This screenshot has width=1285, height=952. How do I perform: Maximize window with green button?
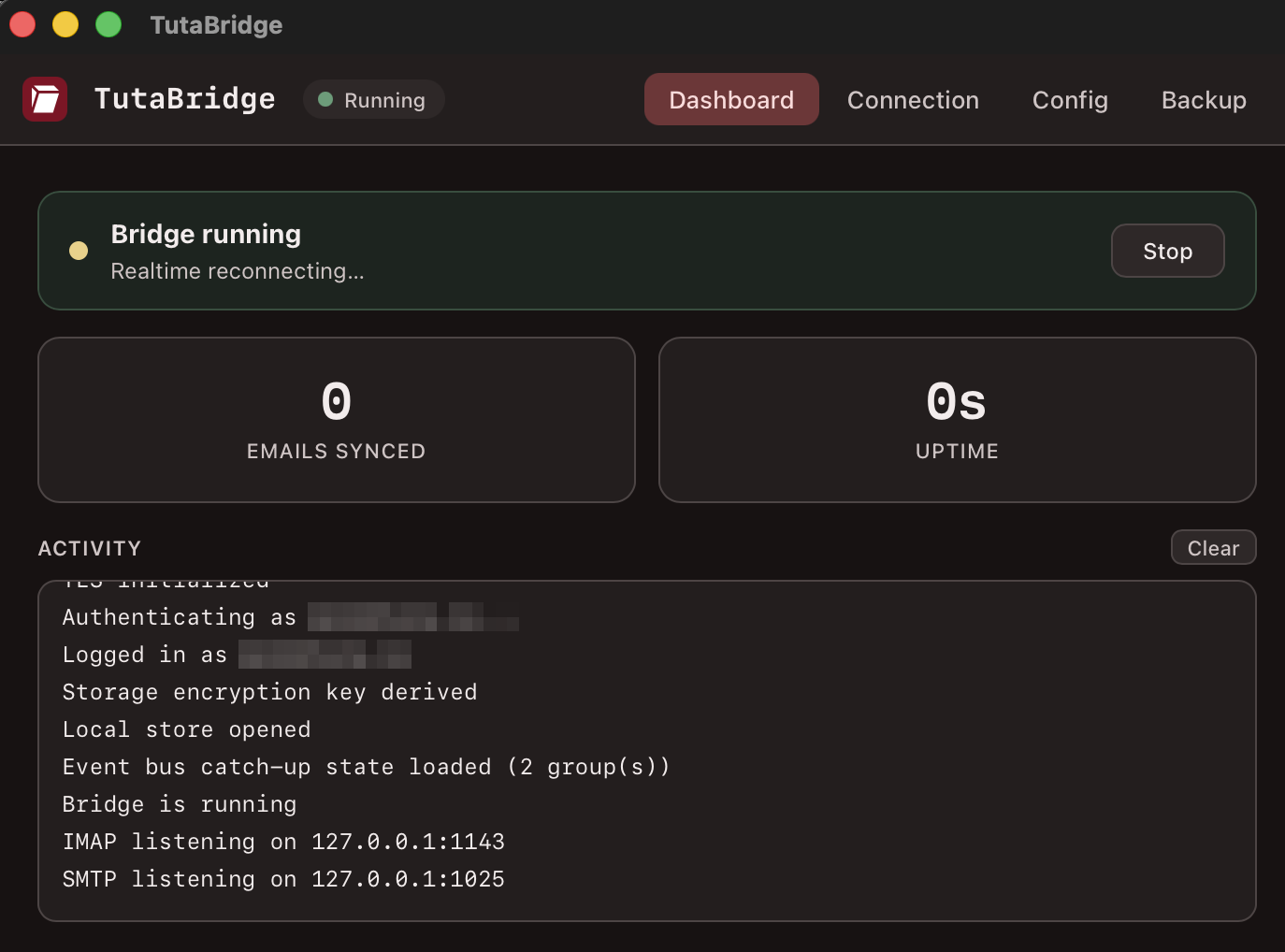pyautogui.click(x=108, y=24)
